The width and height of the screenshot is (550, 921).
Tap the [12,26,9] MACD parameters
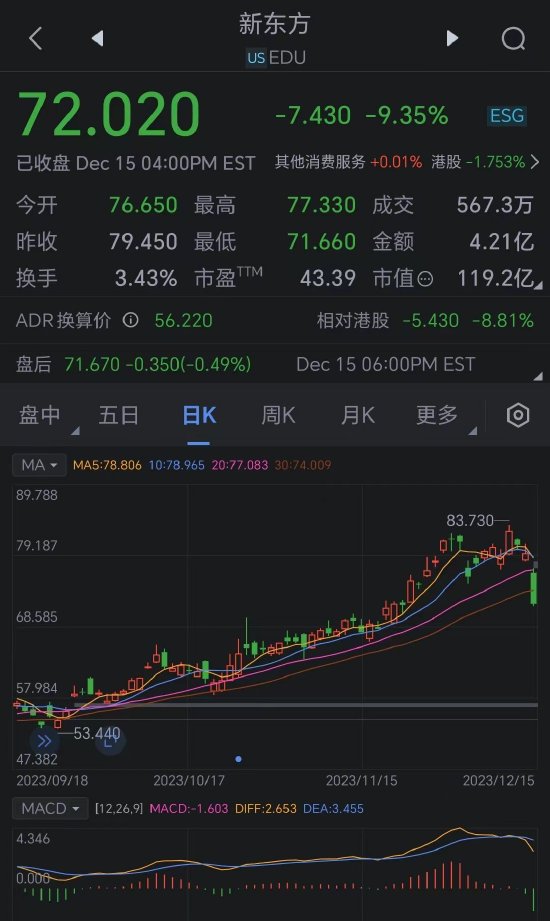click(119, 809)
